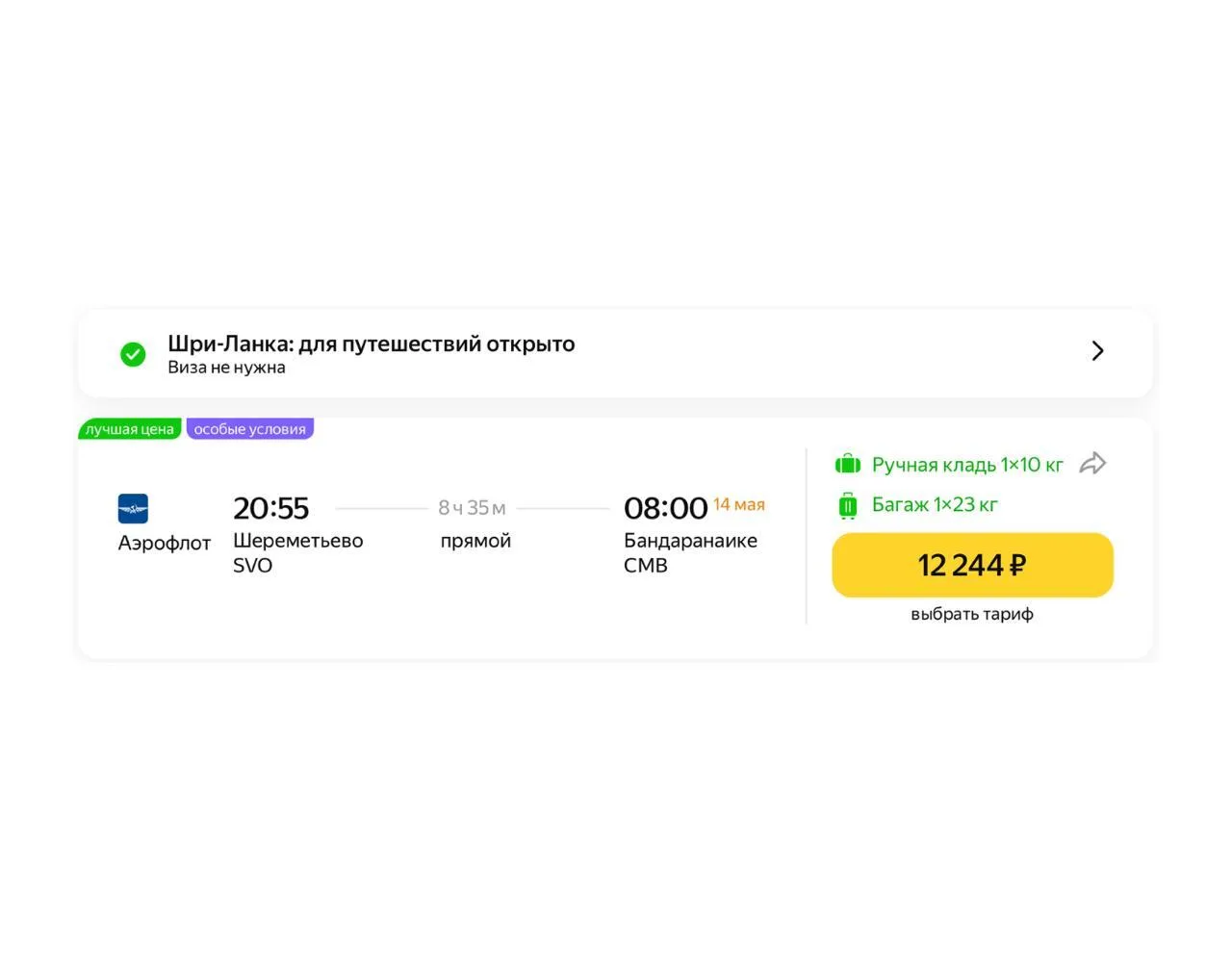The height and width of the screenshot is (968, 1232).
Task: Click the CMB airport code
Action: click(646, 566)
